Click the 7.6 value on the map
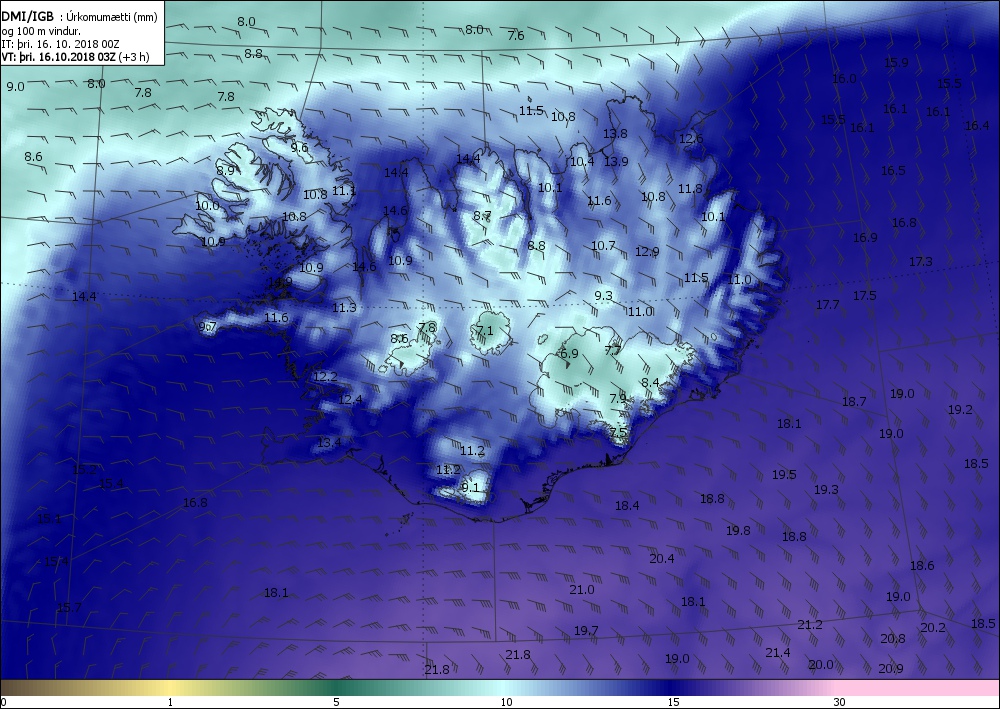Image resolution: width=1000 pixels, height=709 pixels. point(516,36)
